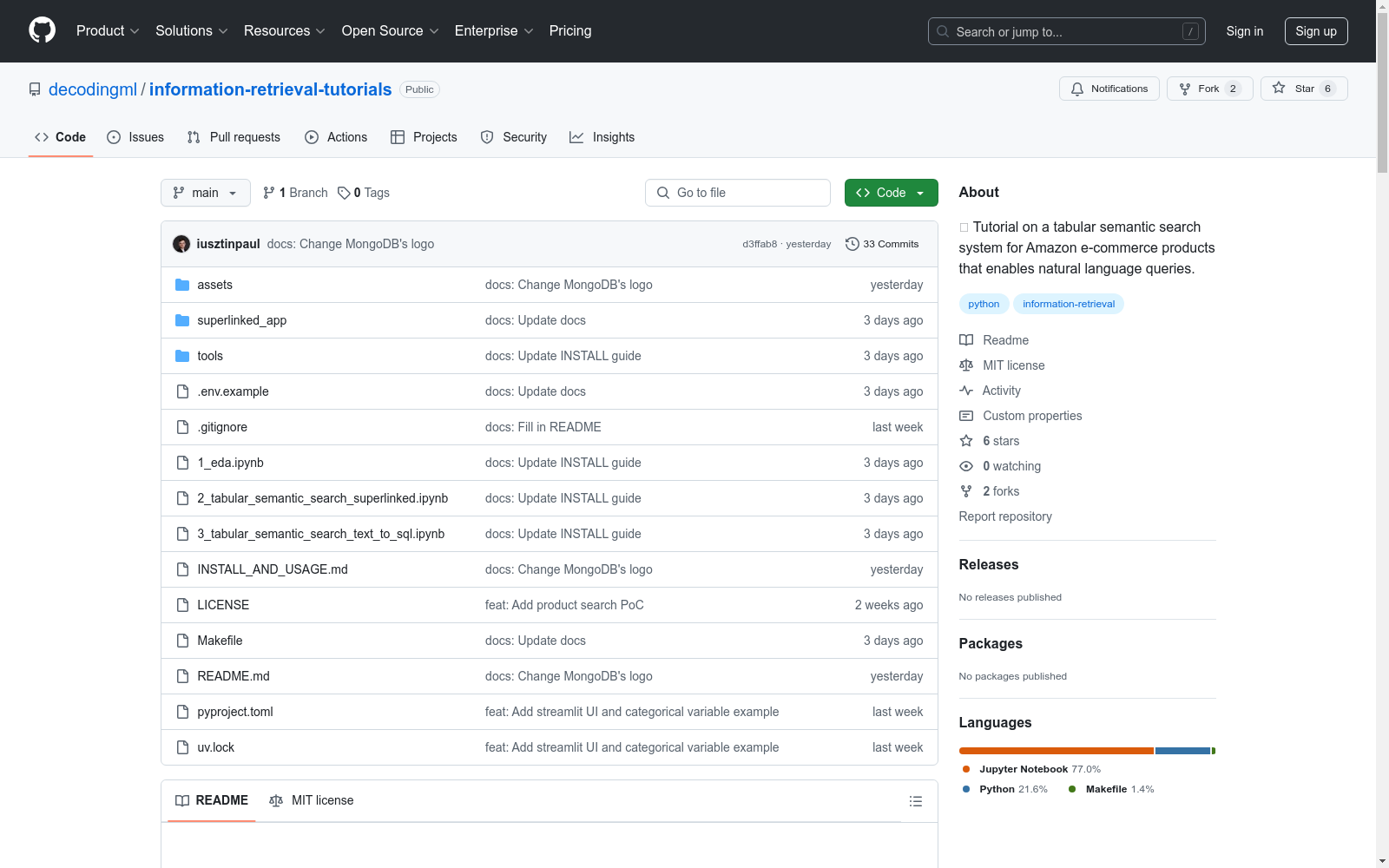Screen dimensions: 1389x868
Task: Expand the Product menu
Action: [108, 31]
